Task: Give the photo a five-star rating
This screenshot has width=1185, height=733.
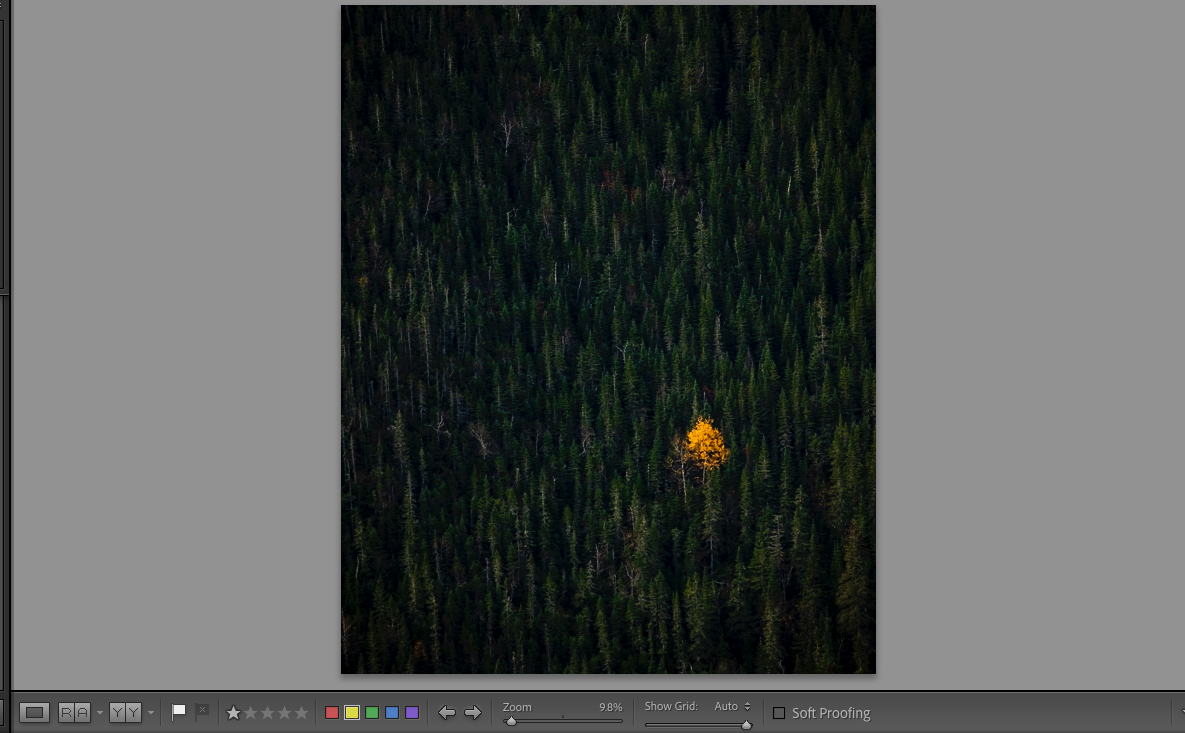Action: pyautogui.click(x=300, y=712)
